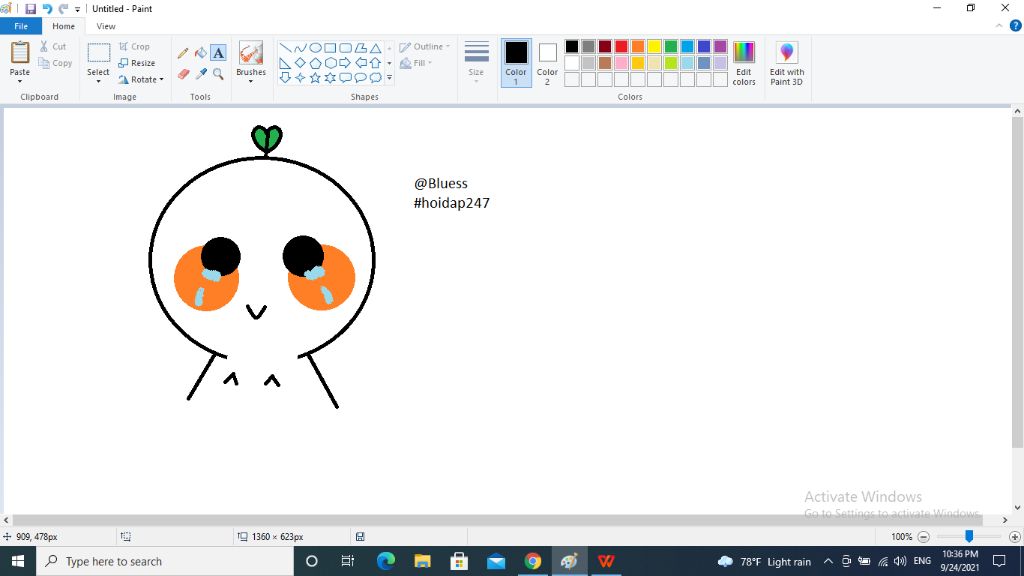The image size is (1024, 576).
Task: Click the Redo arrow in the title bar
Action: tap(63, 8)
